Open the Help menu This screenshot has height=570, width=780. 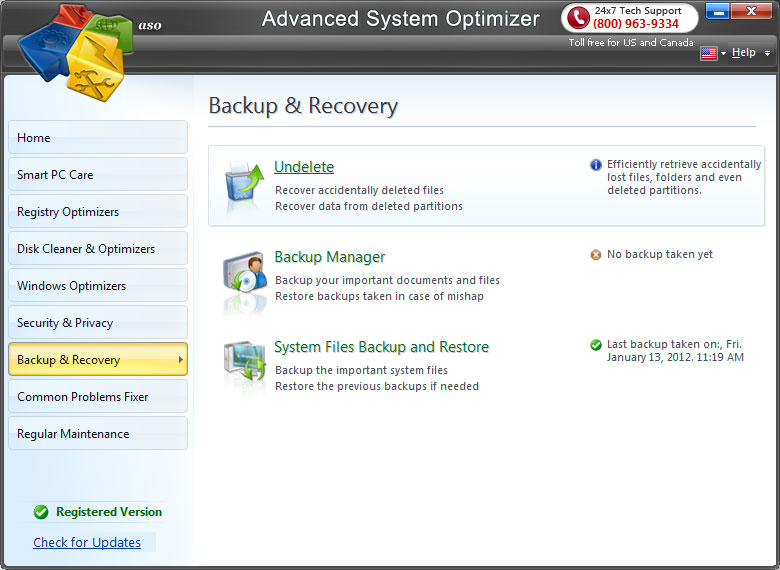[744, 52]
